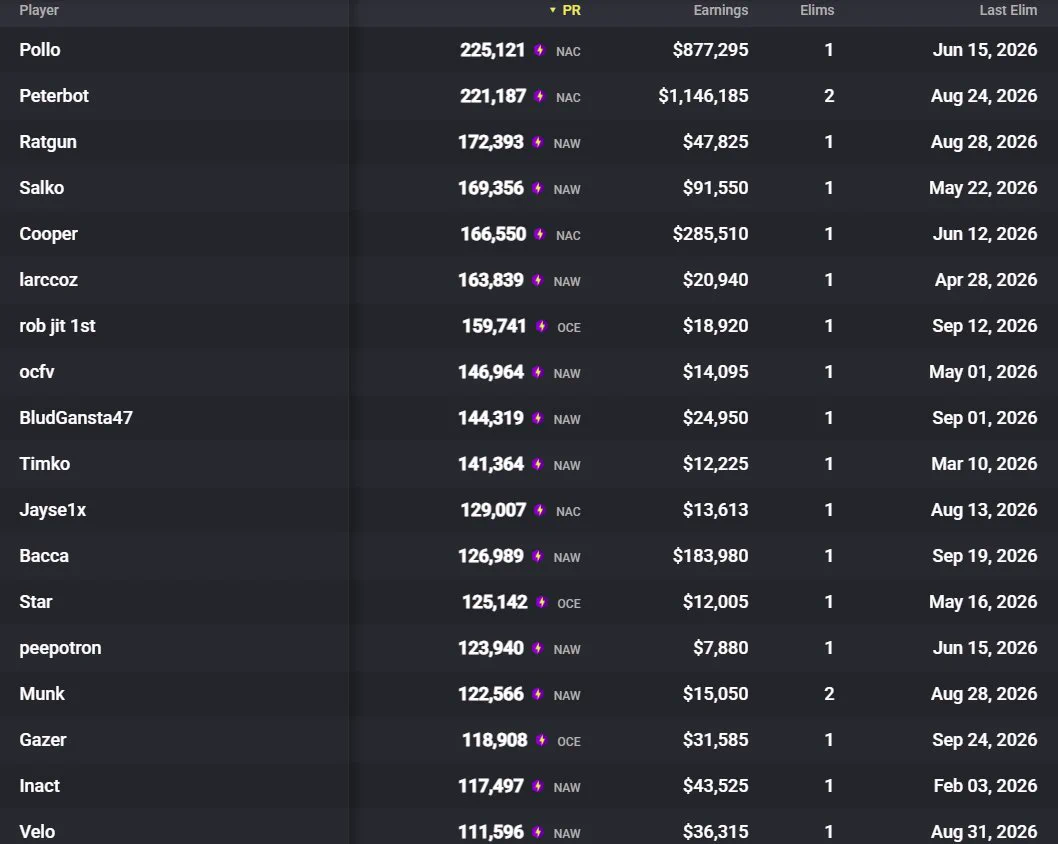Click Pollo's earnings value $877,295
Viewport: 1058px width, 844px height.
tap(711, 50)
